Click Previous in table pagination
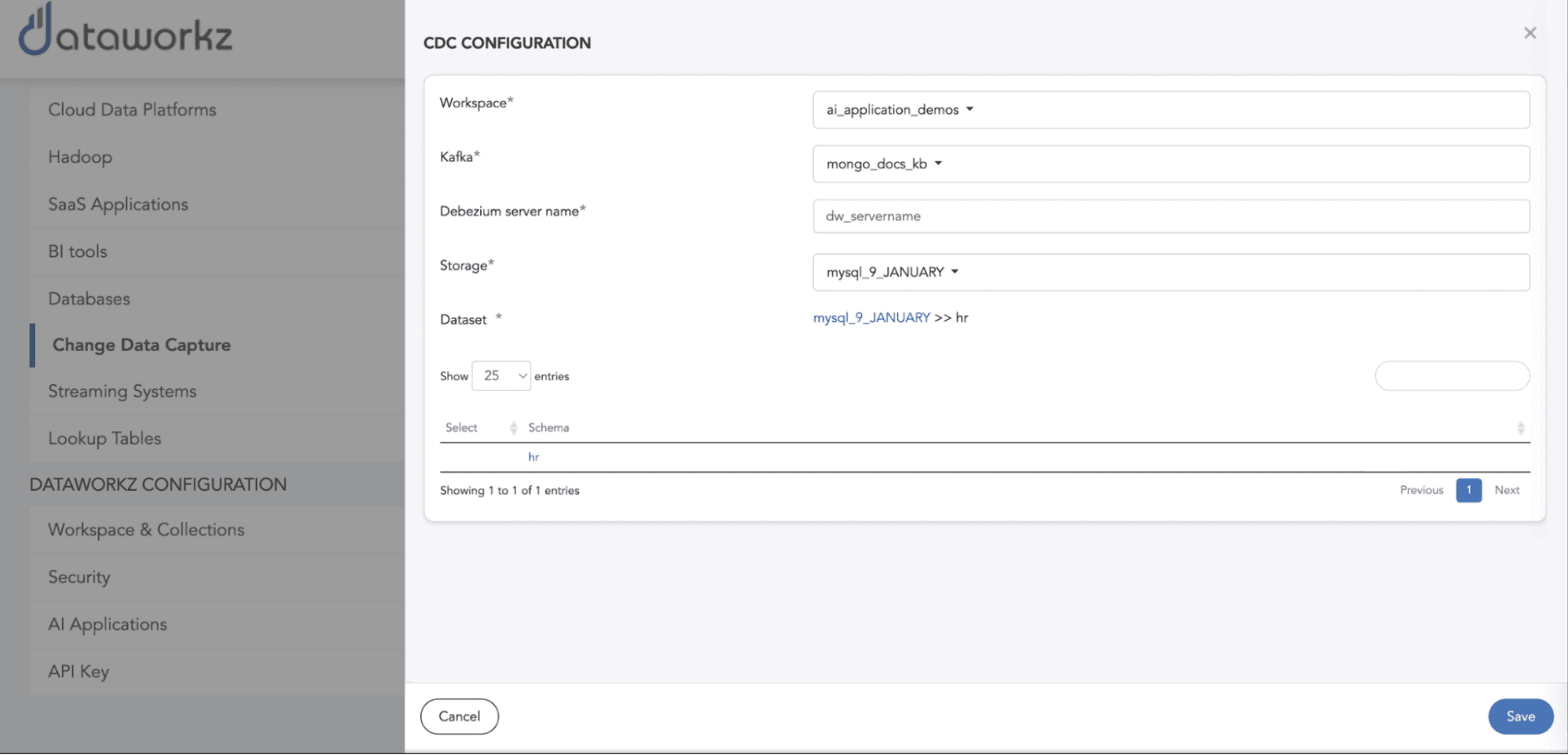This screenshot has width=1568, height=755. tap(1421, 490)
